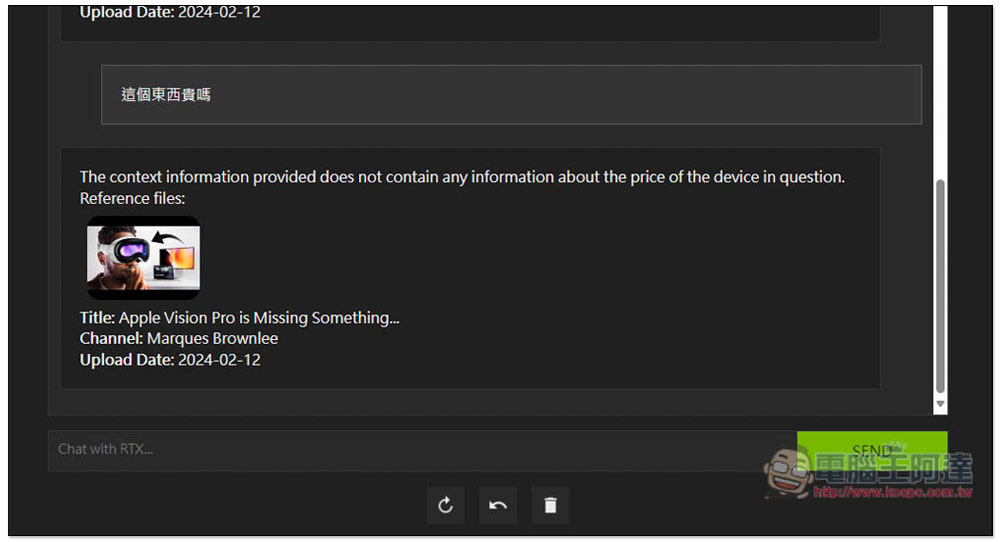Click the green SEND button
The width and height of the screenshot is (1000, 542).
point(872,451)
